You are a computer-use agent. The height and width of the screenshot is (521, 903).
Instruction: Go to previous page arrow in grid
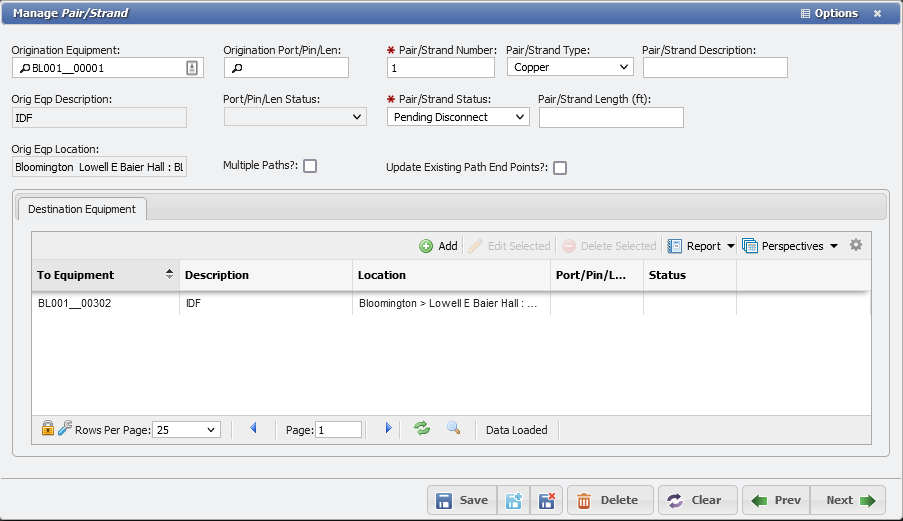[x=253, y=429]
